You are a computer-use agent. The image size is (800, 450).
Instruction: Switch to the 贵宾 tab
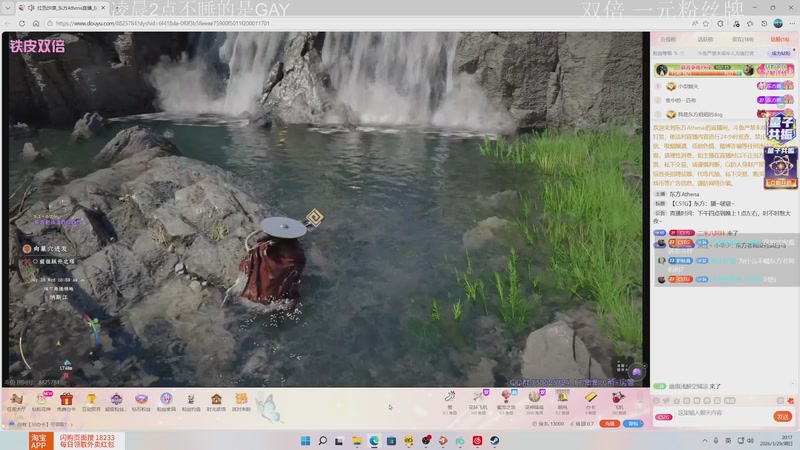click(743, 39)
